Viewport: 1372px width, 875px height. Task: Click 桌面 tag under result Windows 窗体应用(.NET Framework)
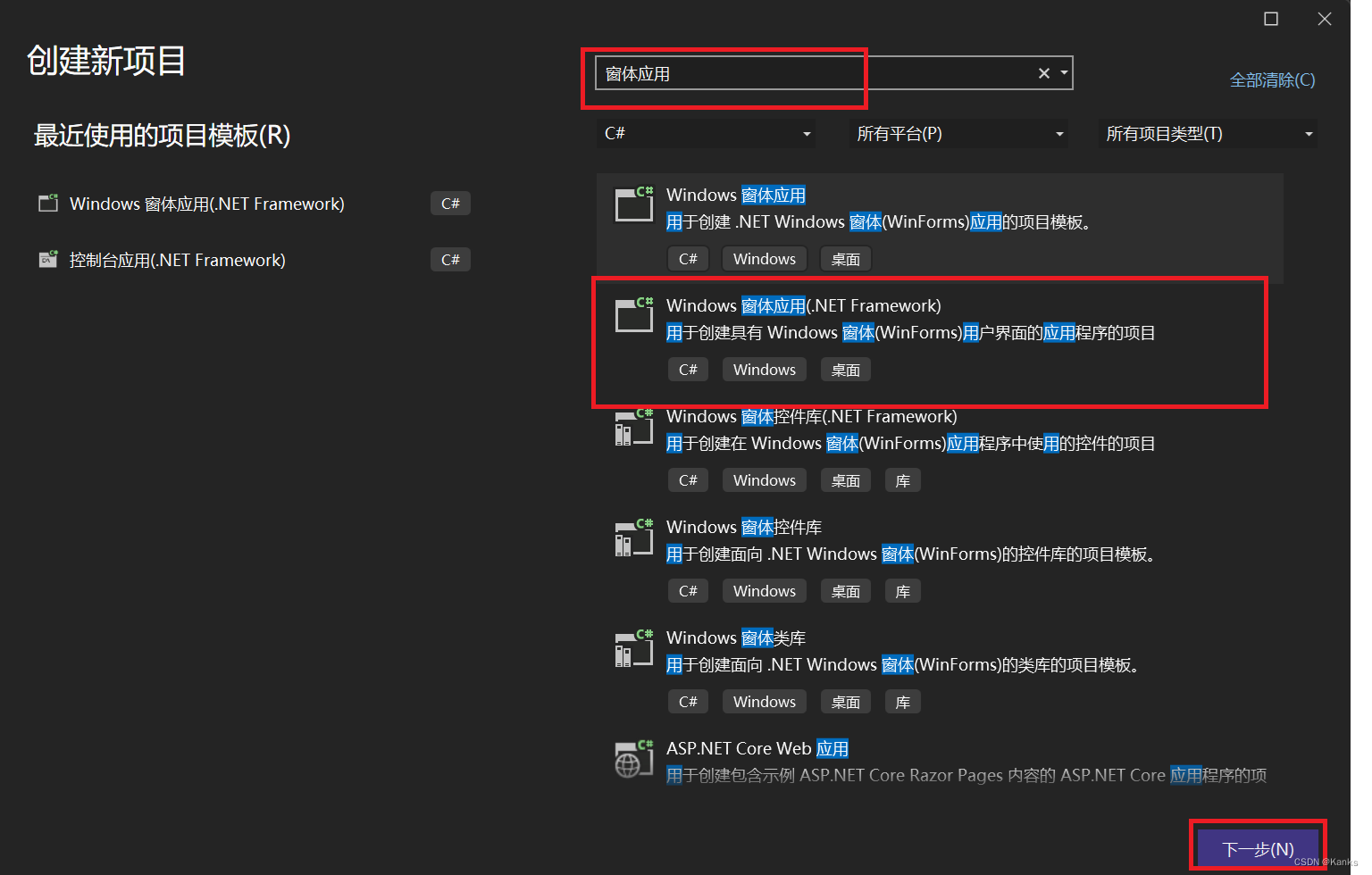[845, 370]
